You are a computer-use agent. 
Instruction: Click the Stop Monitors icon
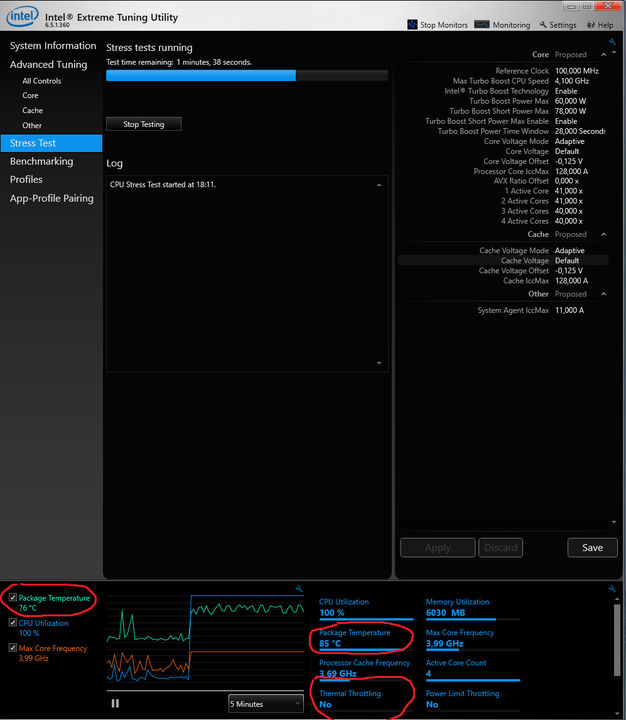click(x=412, y=24)
